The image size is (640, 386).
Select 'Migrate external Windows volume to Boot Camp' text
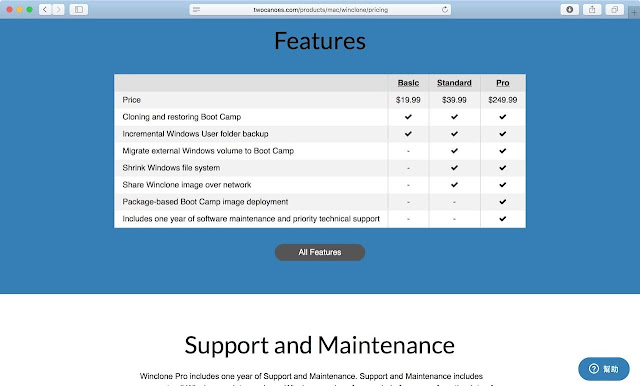[x=208, y=151]
